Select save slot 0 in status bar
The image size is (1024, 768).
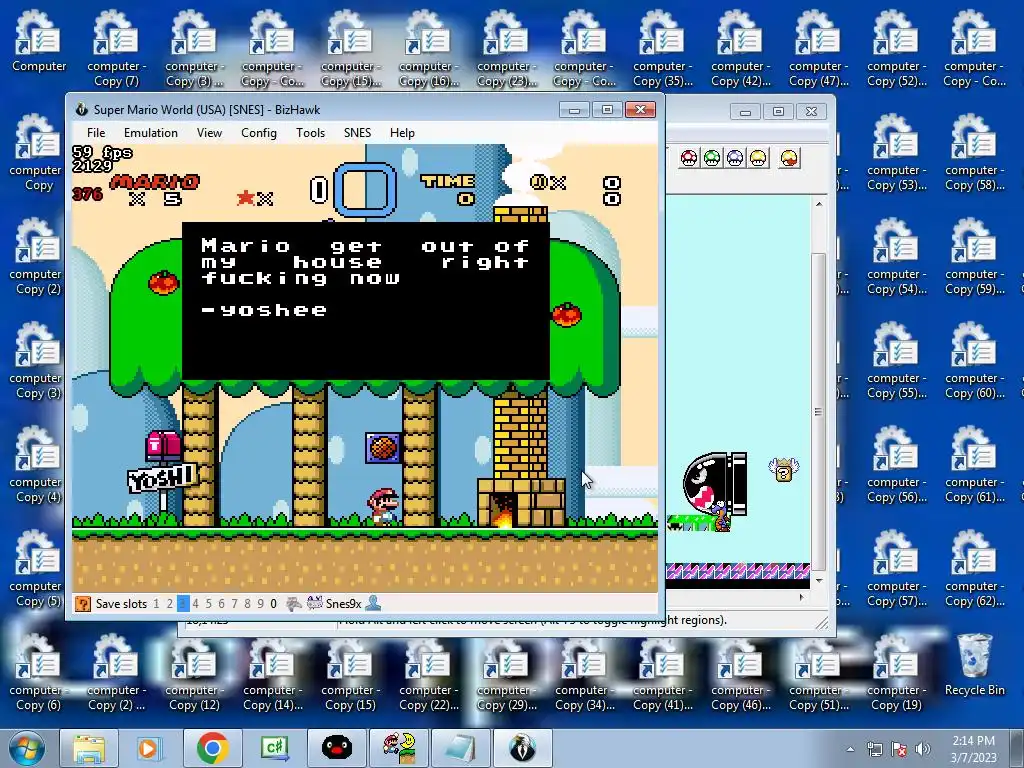274,604
